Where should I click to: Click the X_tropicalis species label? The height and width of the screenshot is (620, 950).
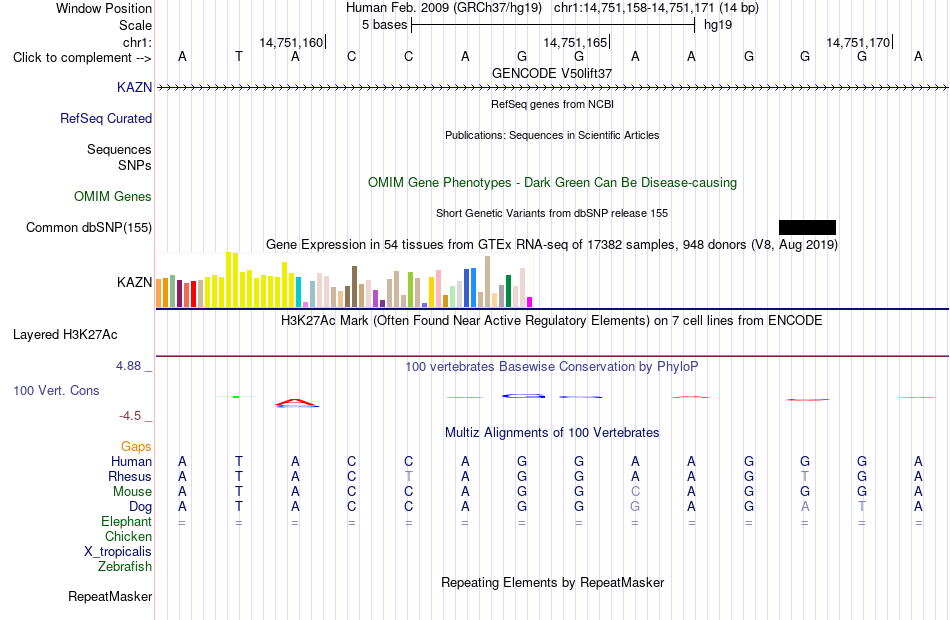click(118, 552)
